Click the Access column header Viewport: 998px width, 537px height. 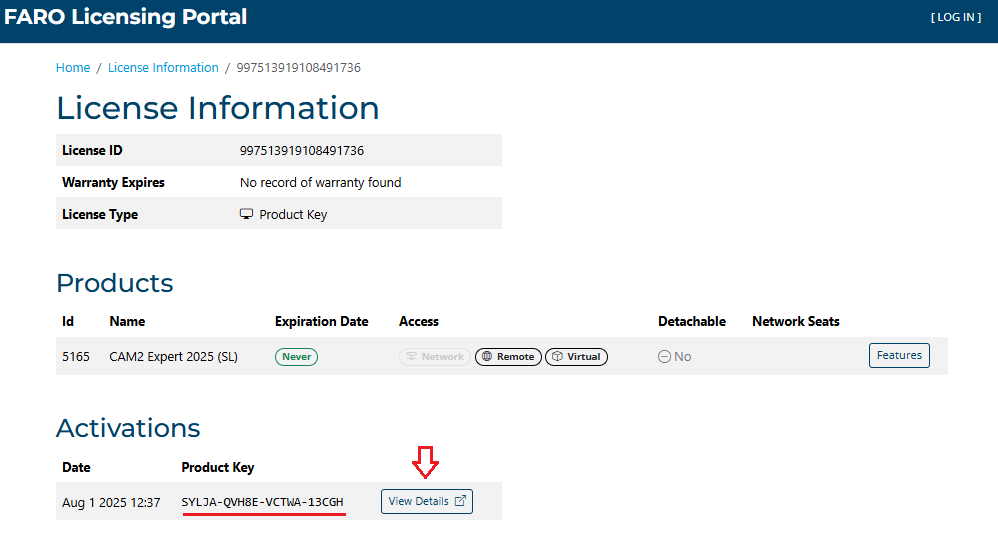(x=419, y=321)
